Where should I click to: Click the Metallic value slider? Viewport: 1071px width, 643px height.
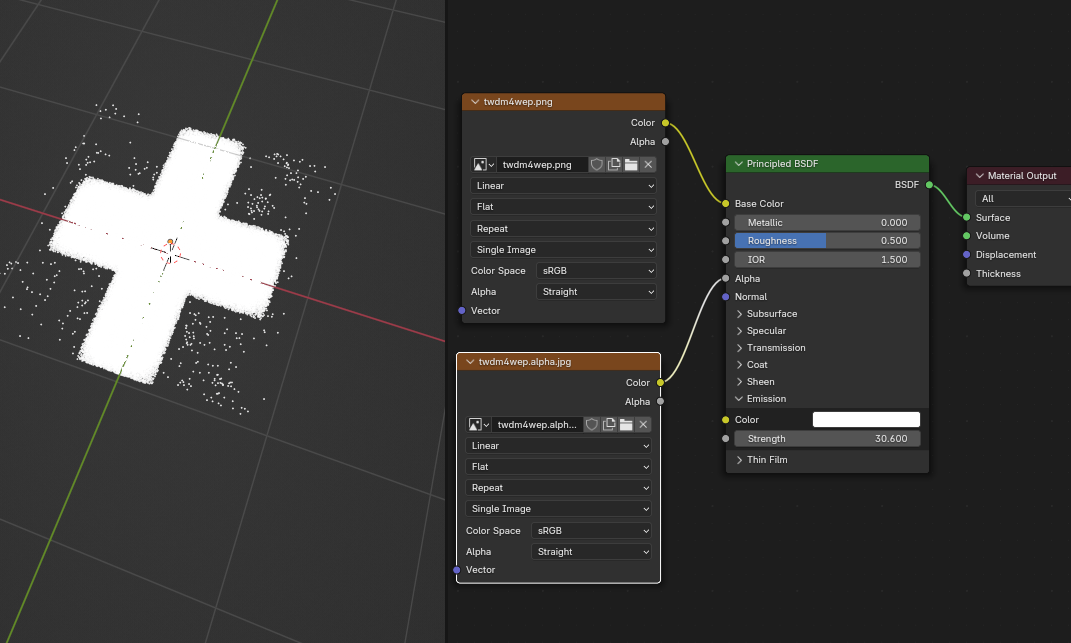click(827, 223)
